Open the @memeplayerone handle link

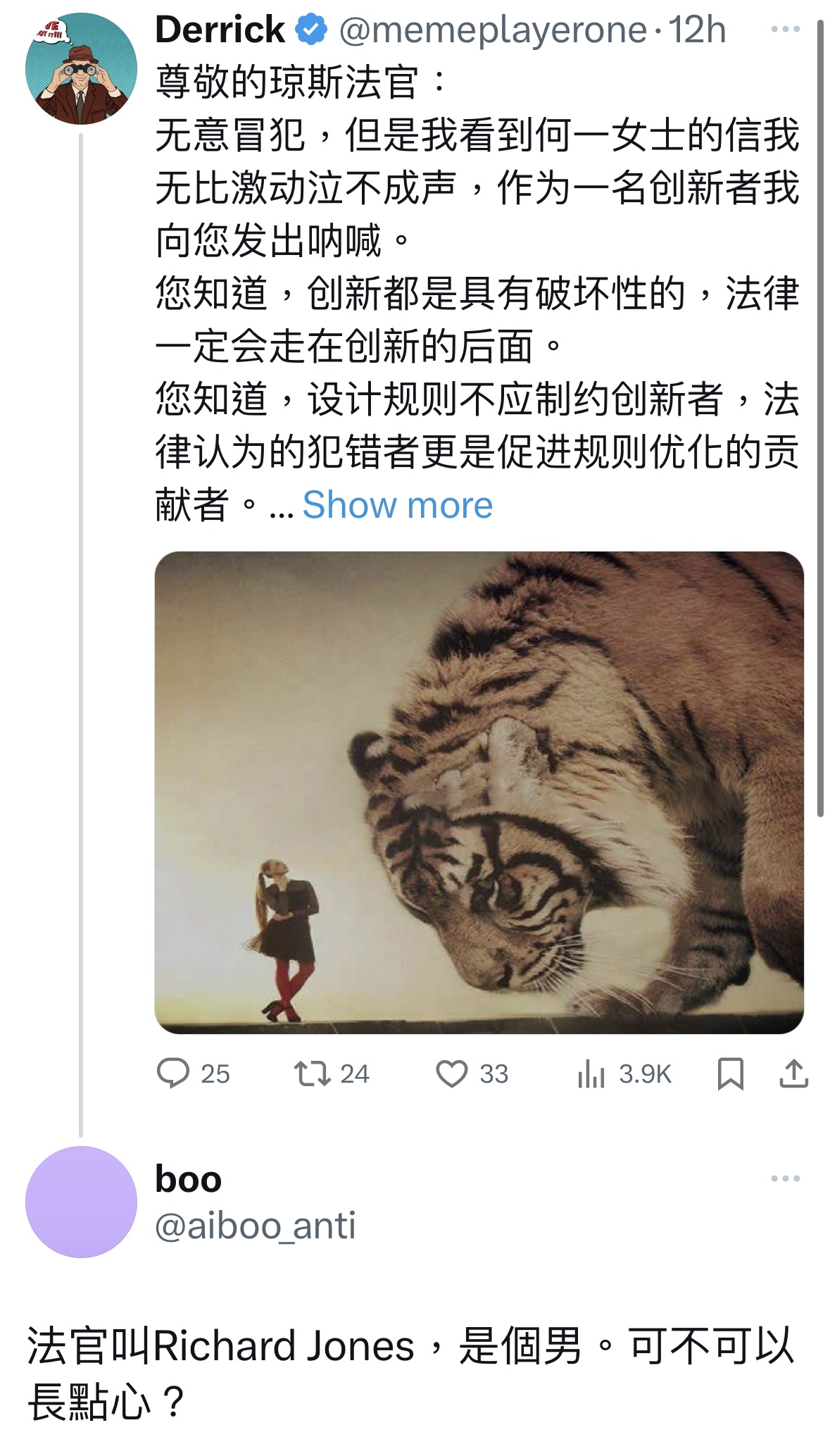tap(493, 30)
